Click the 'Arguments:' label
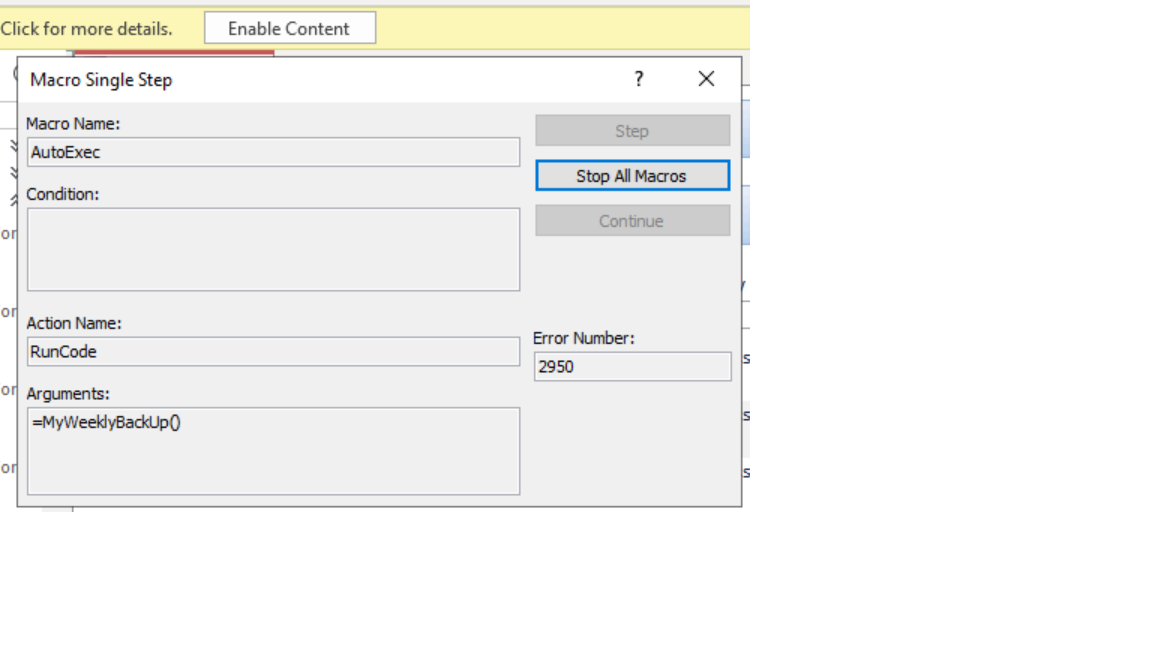Viewport: 1152px width, 648px height. [x=68, y=394]
